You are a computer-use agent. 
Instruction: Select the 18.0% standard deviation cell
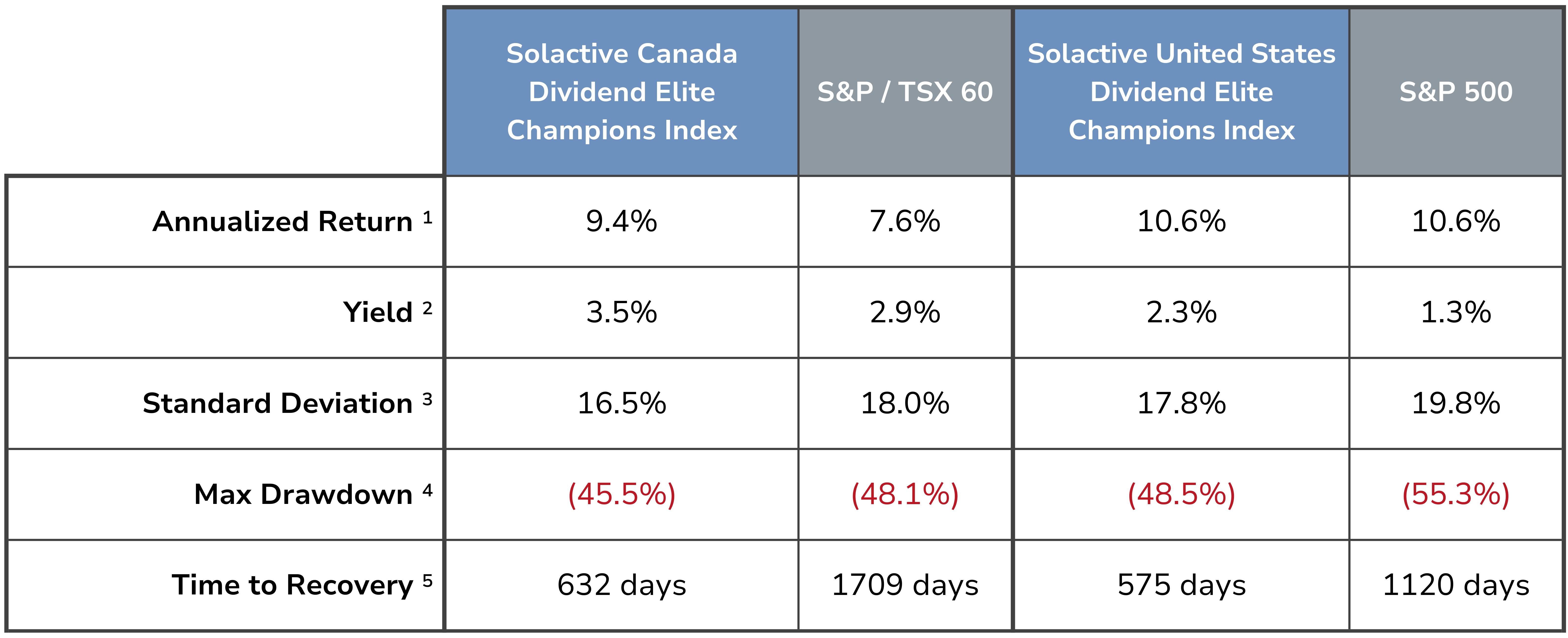(x=905, y=403)
